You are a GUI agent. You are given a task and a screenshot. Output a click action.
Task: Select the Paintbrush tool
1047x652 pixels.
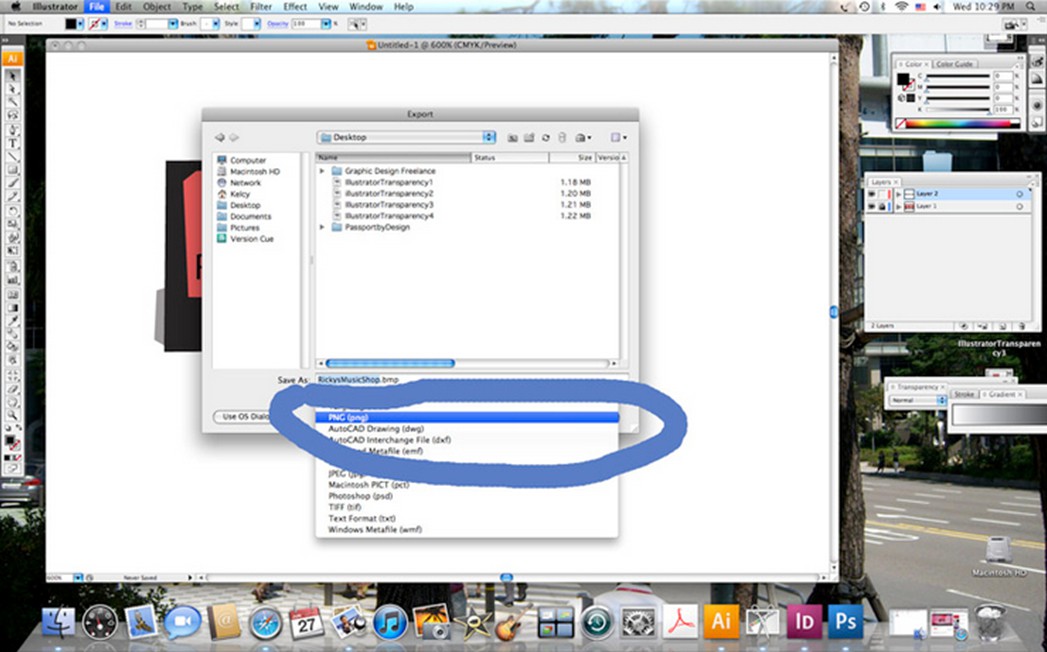coord(12,184)
